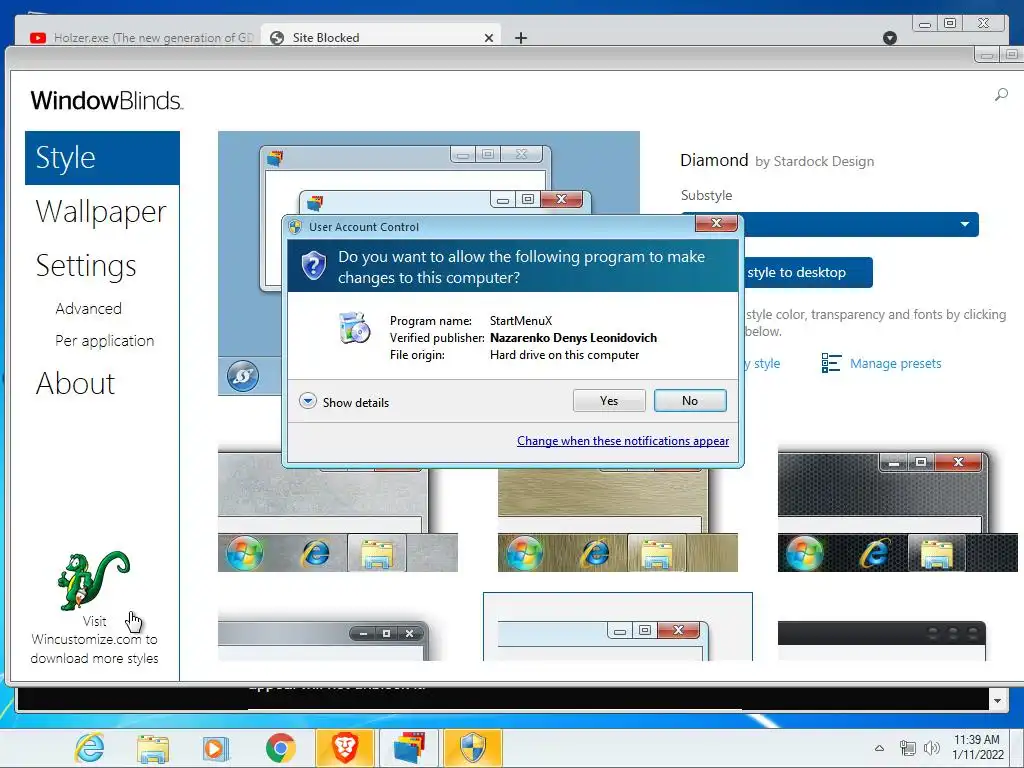Open the Settings section in WindowBlinds
This screenshot has height=768, width=1024.
click(86, 265)
